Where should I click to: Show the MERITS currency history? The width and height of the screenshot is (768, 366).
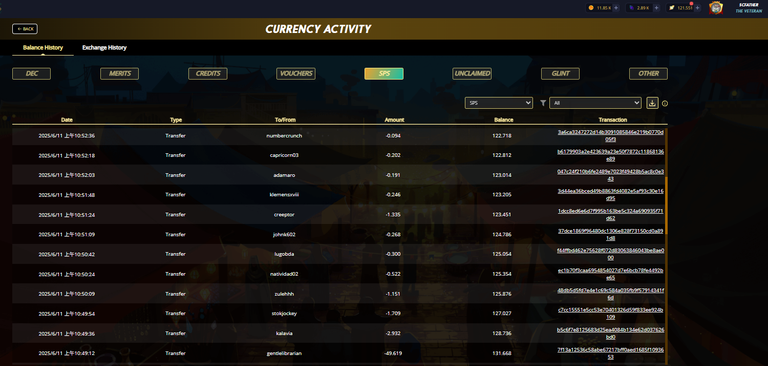pyautogui.click(x=120, y=73)
